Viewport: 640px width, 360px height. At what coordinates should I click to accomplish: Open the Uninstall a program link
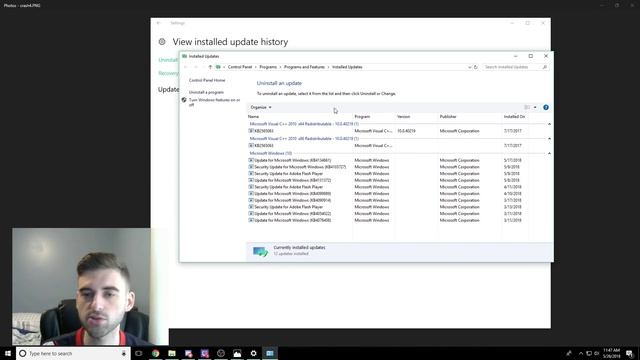click(x=206, y=92)
